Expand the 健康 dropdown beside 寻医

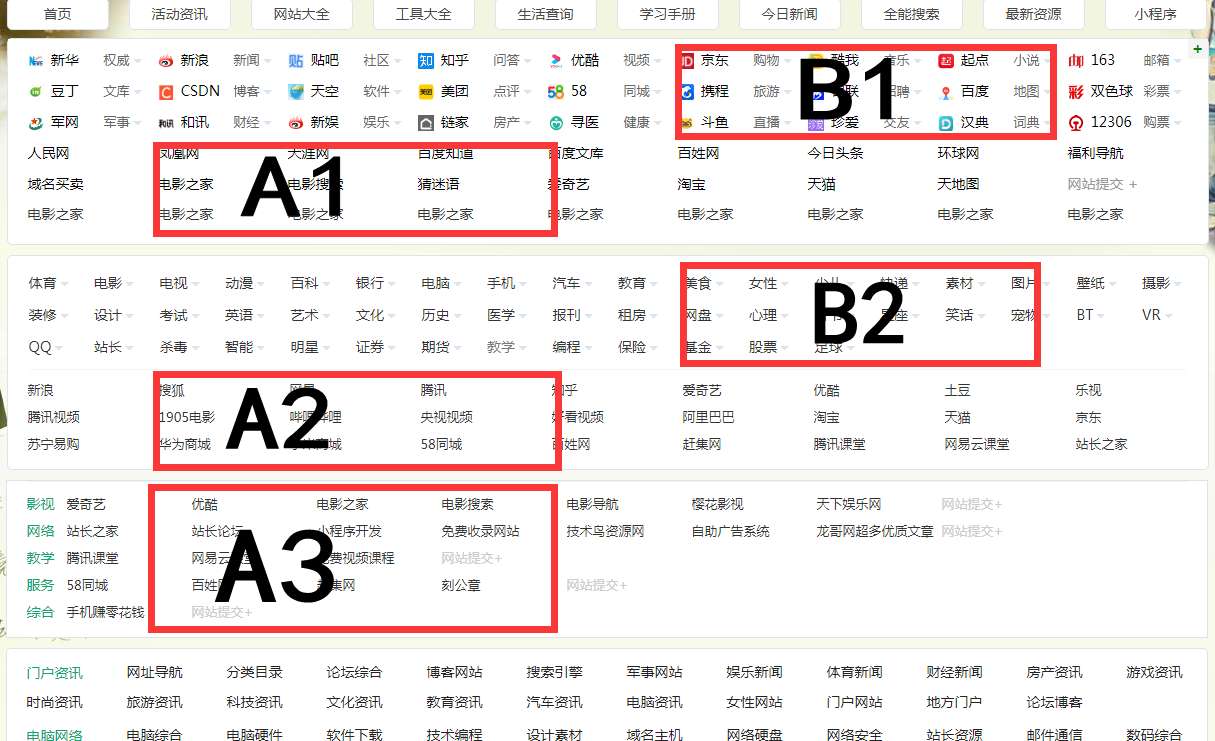[x=641, y=123]
